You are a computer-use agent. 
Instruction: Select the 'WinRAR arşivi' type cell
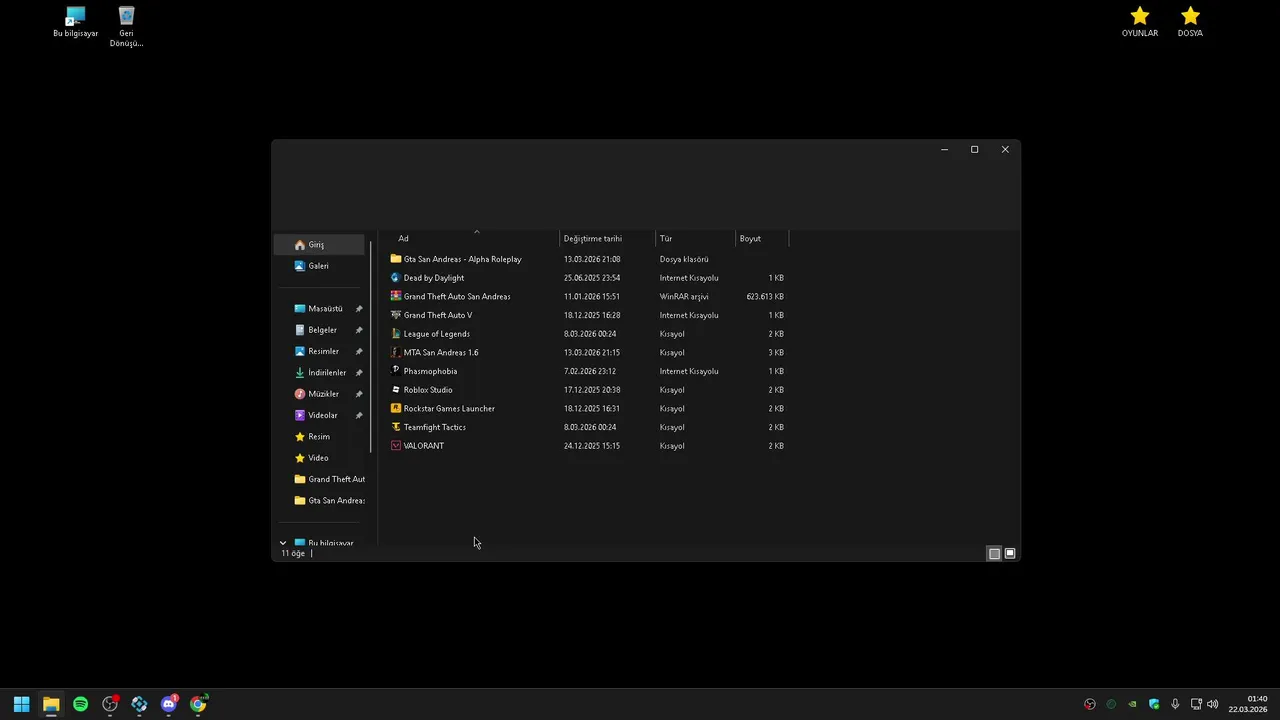click(684, 297)
